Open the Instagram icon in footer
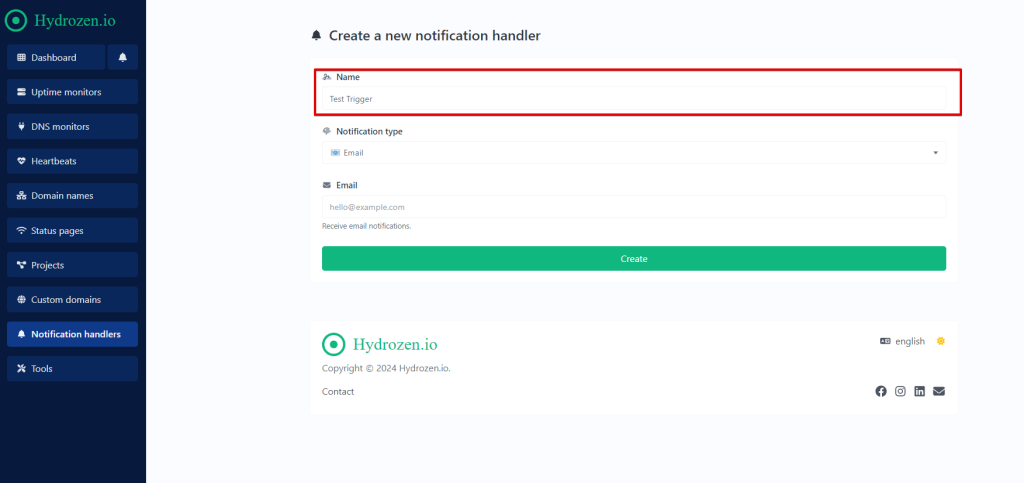 900,391
